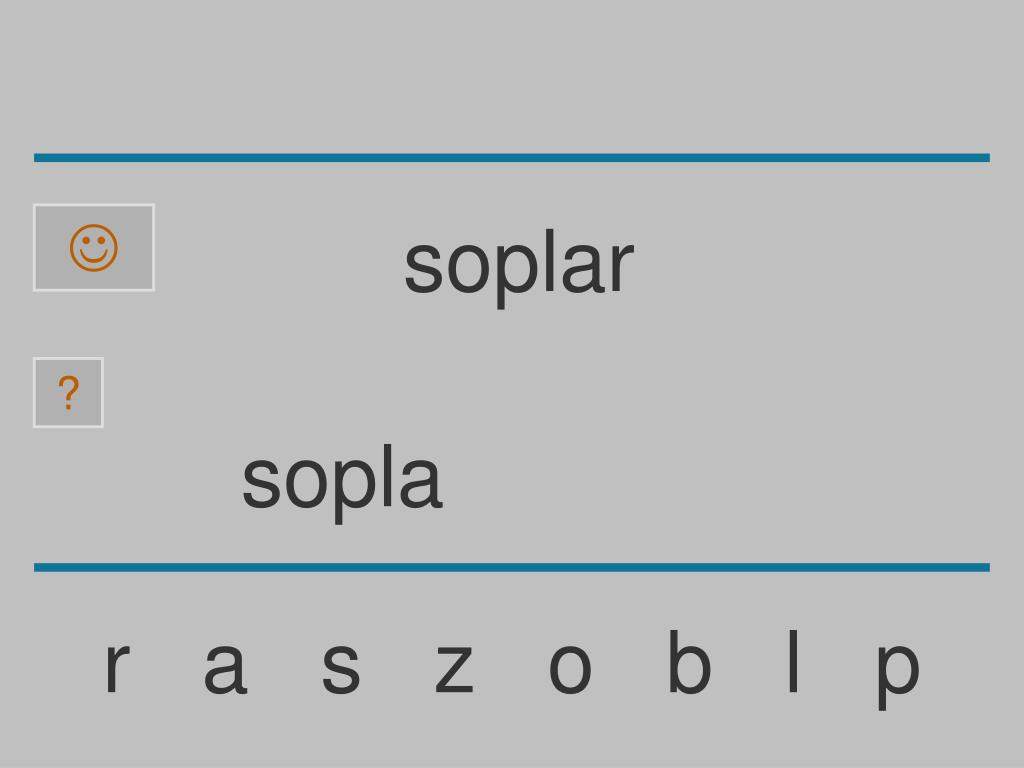Select the letter a tile
The height and width of the screenshot is (768, 1024).
[x=225, y=667]
